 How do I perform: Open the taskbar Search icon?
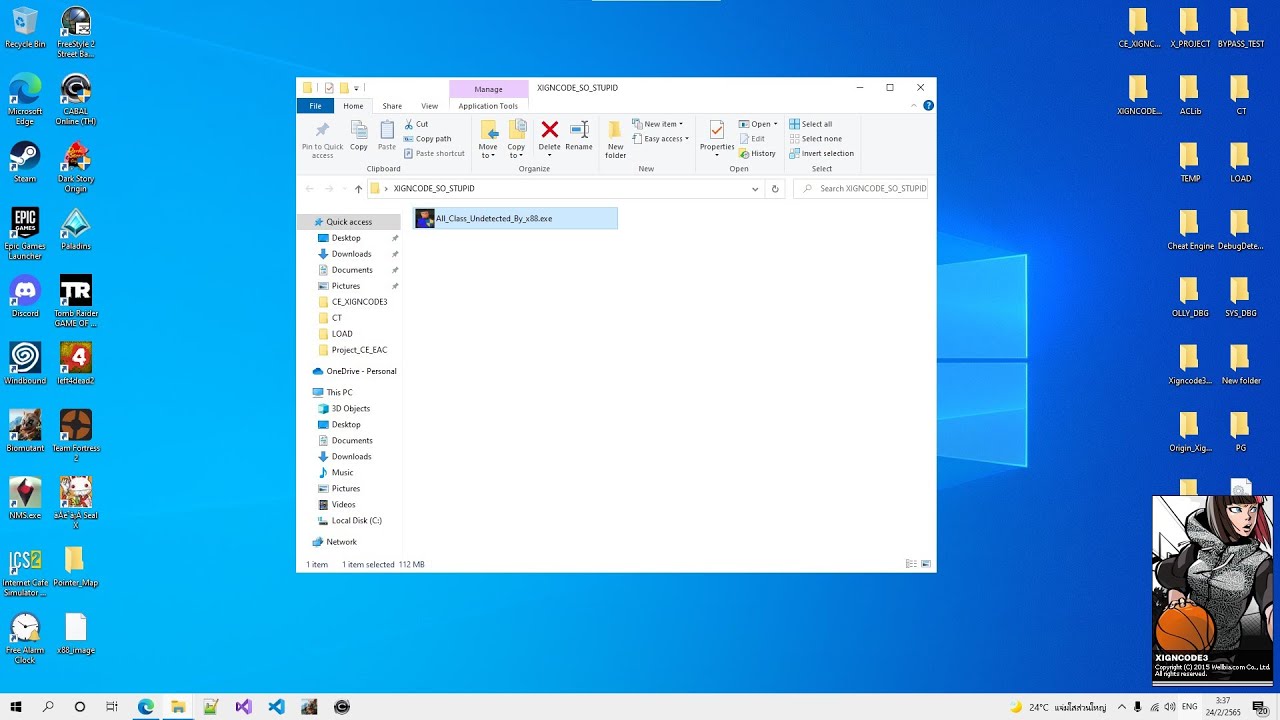tap(48, 707)
